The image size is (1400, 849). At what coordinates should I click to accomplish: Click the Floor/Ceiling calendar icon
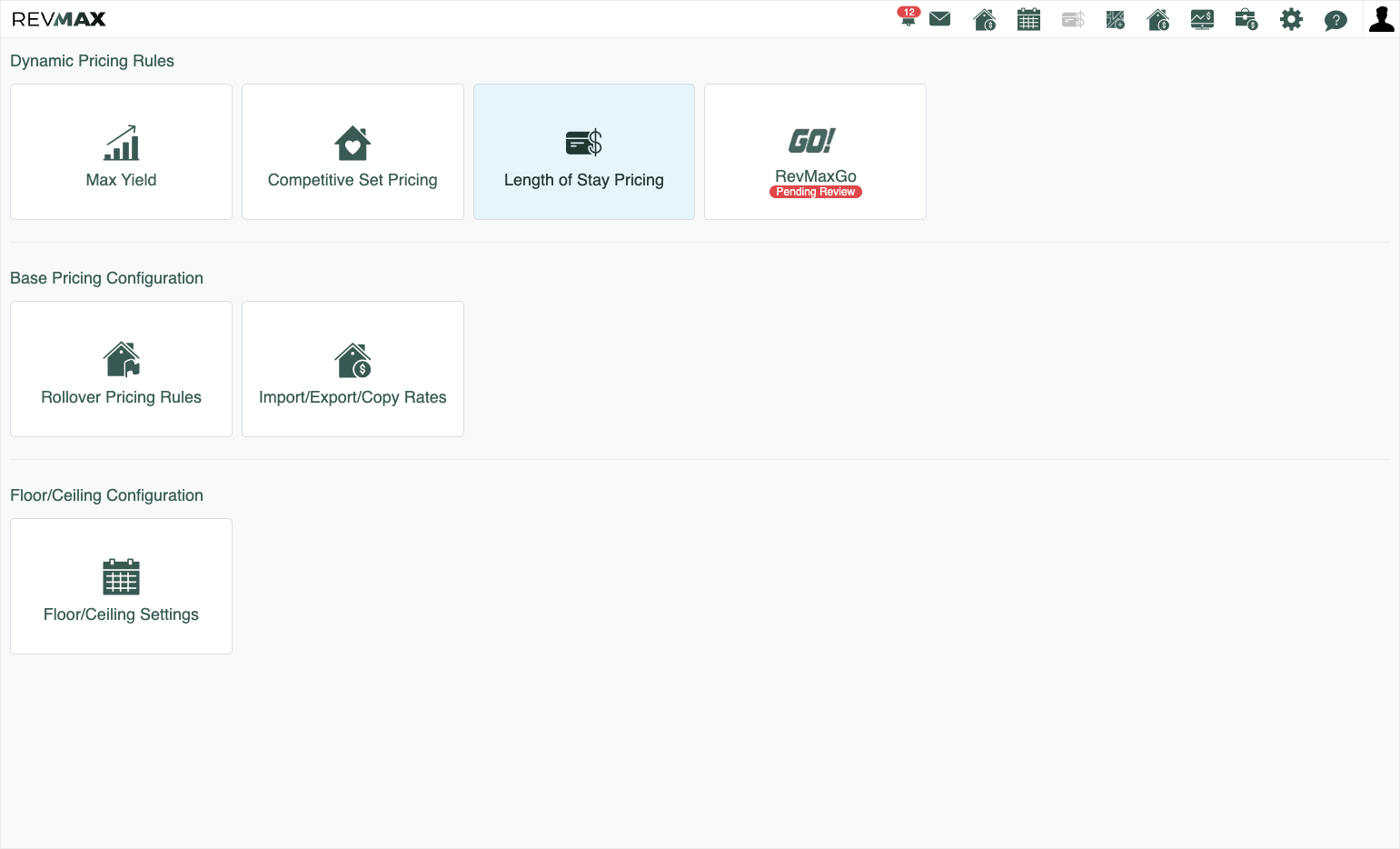click(121, 577)
